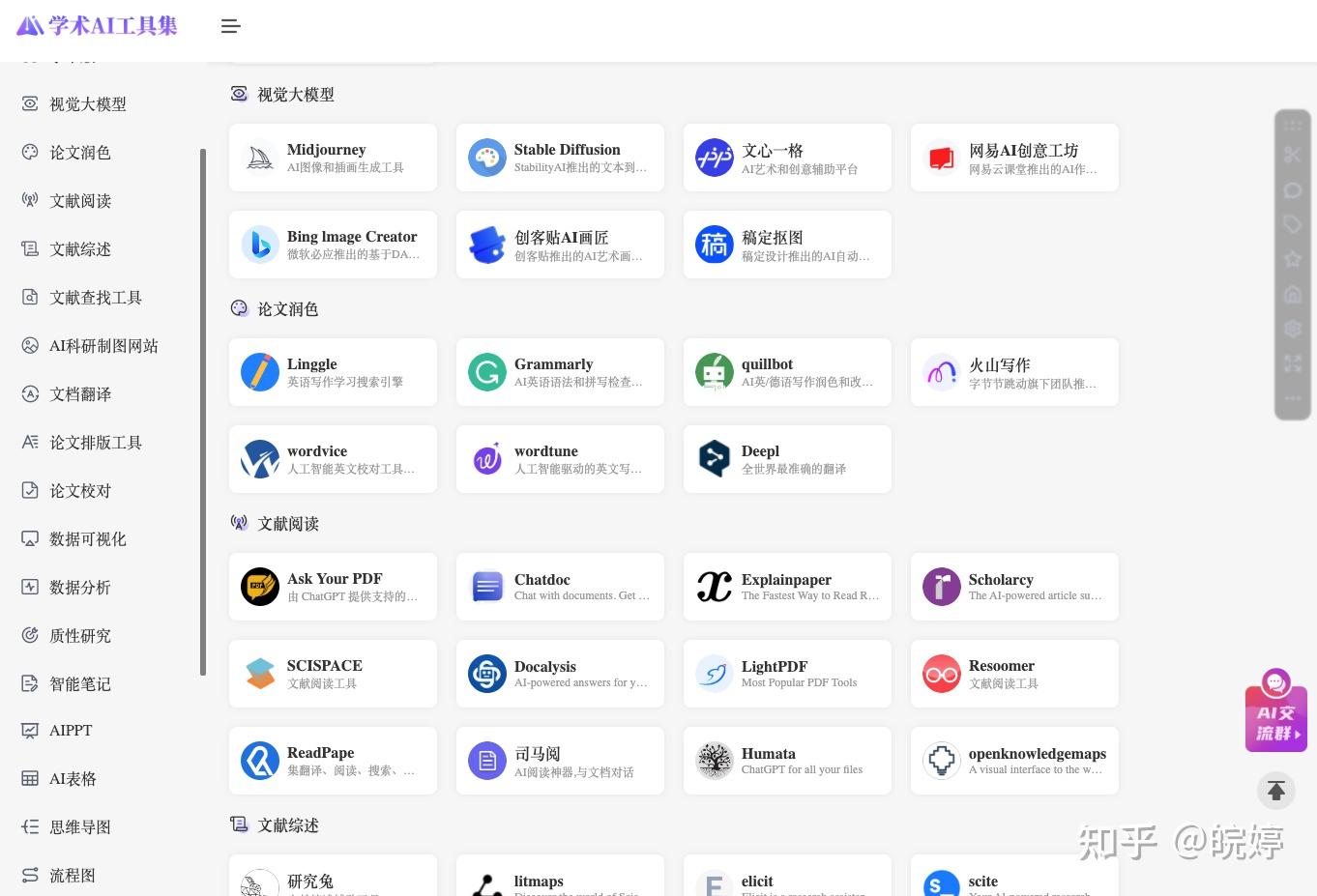The height and width of the screenshot is (896, 1317).
Task: Open 司马阅 tool card
Action: (x=560, y=761)
